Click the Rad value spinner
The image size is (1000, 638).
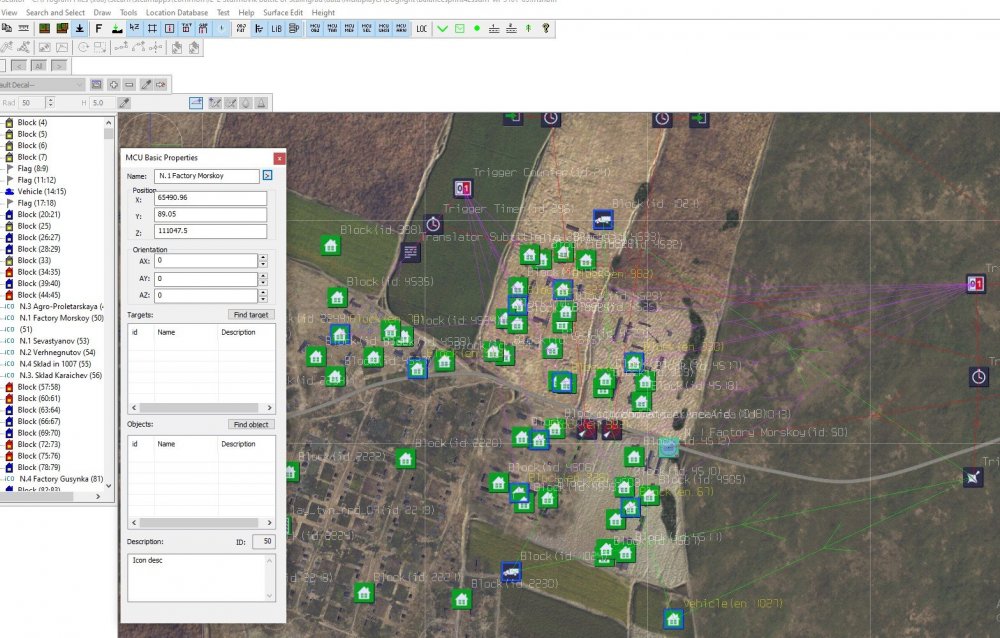pyautogui.click(x=51, y=103)
